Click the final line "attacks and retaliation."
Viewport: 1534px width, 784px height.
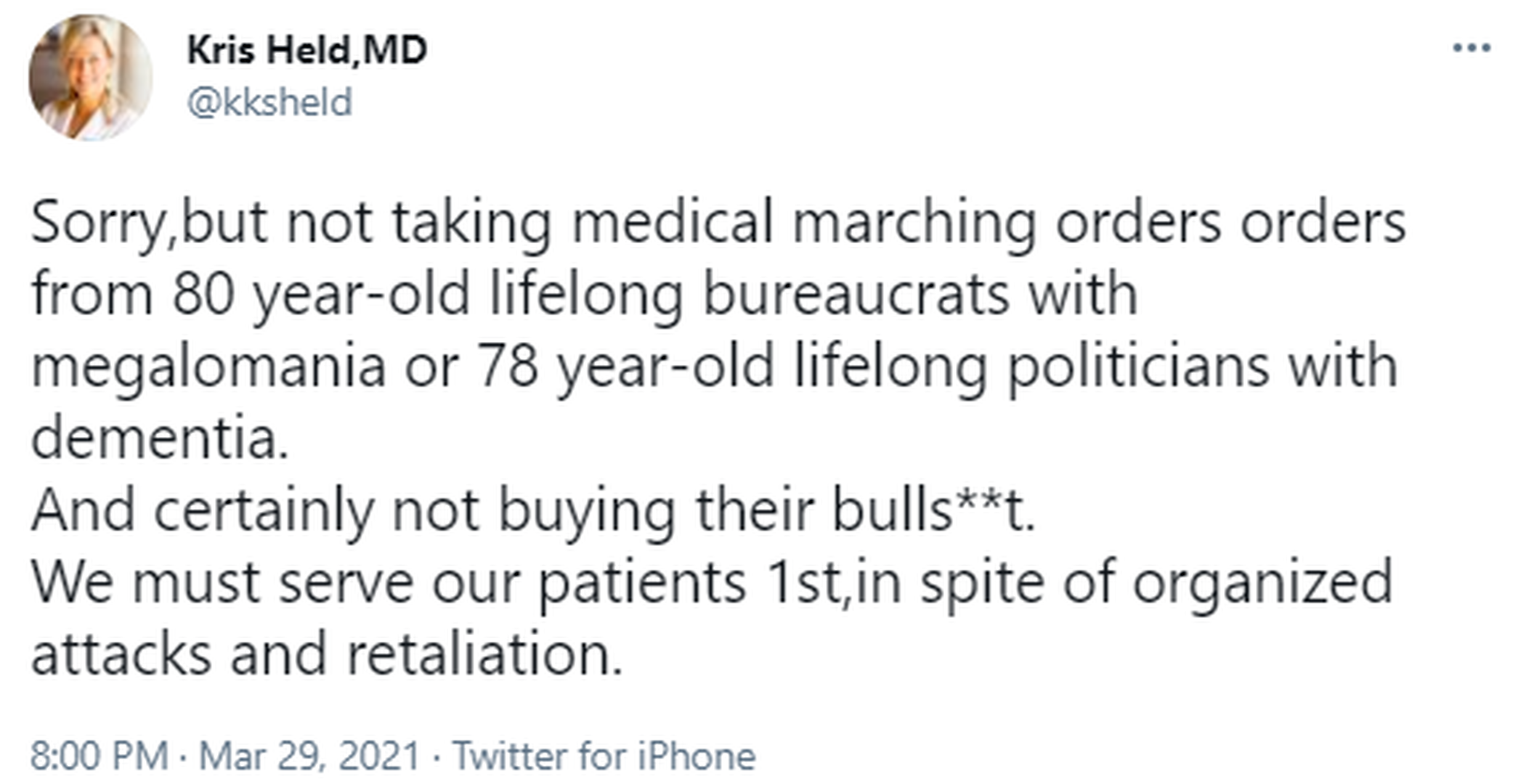point(327,654)
